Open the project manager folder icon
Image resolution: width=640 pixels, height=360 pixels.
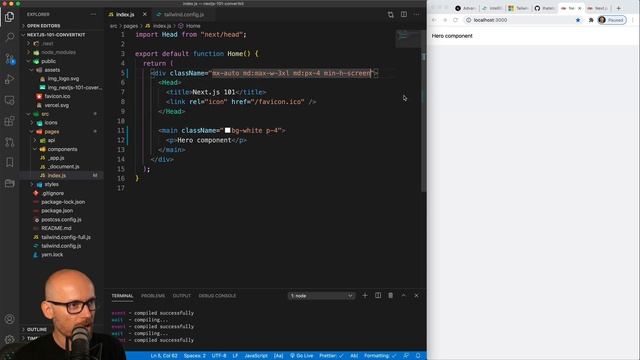click(9, 183)
